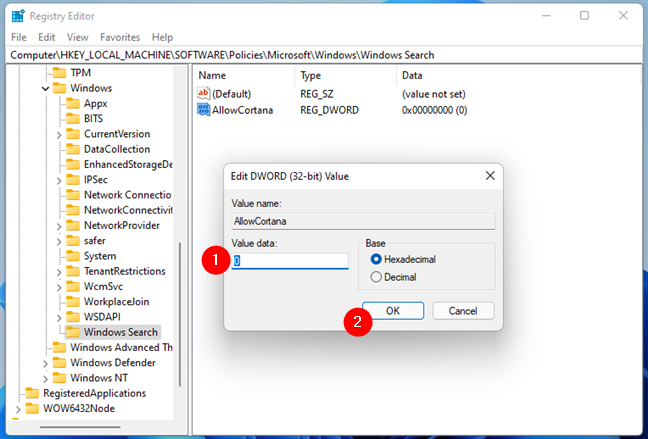Expand the CurrentVersion key

point(59,135)
